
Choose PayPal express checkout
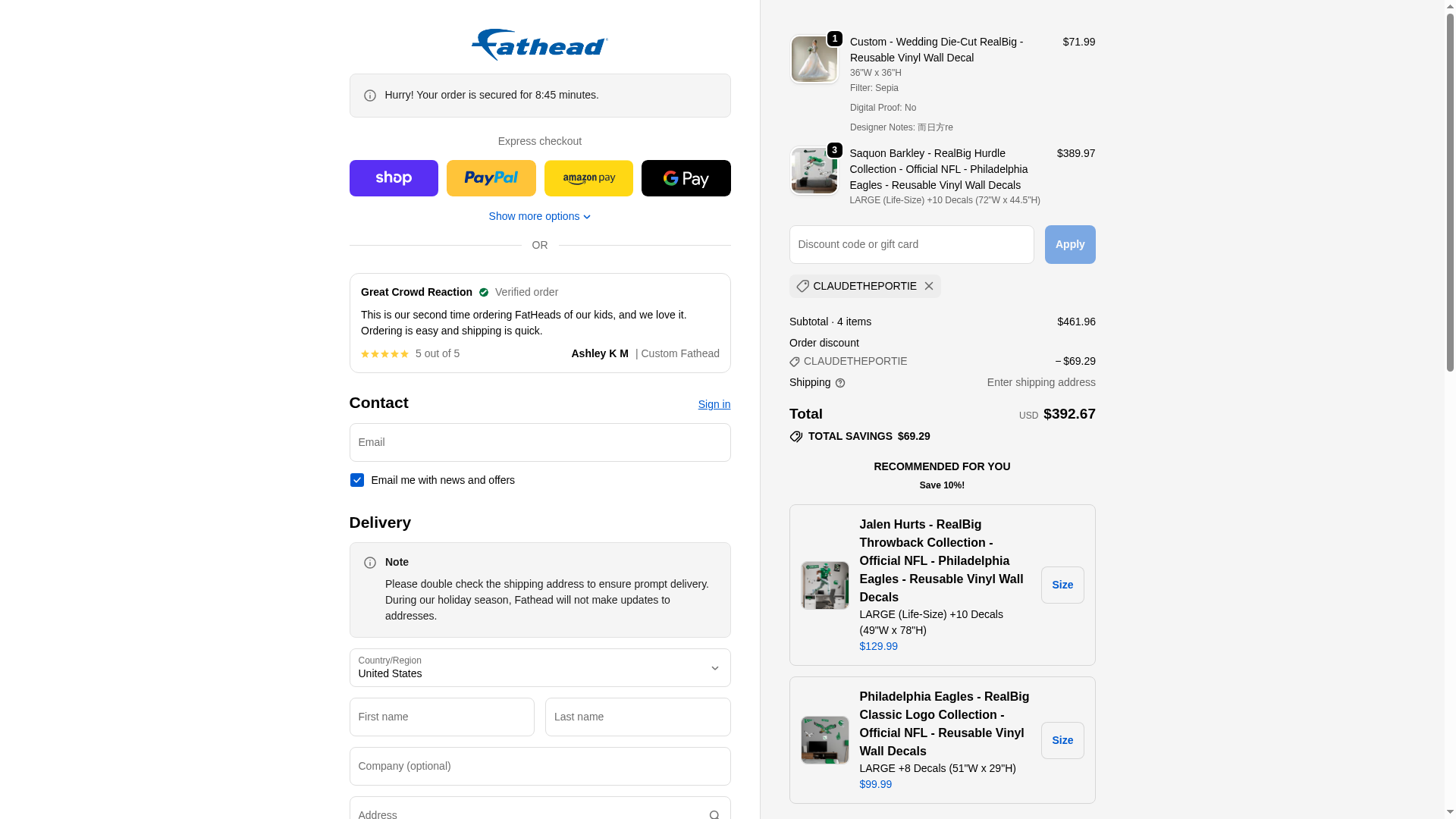(491, 178)
